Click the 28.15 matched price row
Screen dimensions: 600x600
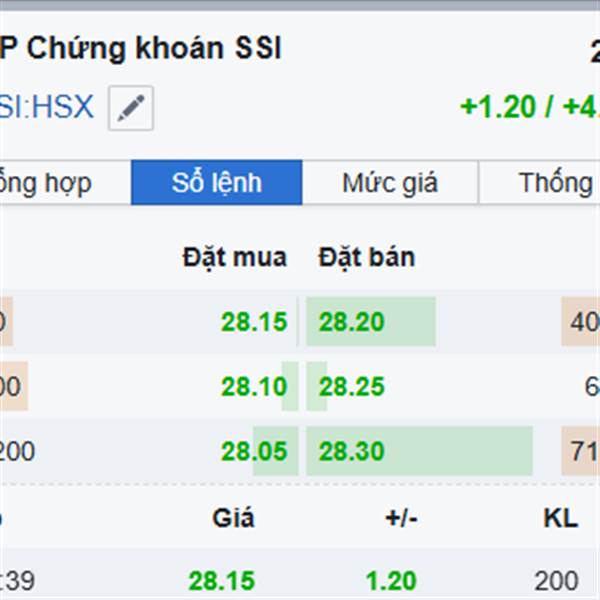pyautogui.click(x=221, y=580)
